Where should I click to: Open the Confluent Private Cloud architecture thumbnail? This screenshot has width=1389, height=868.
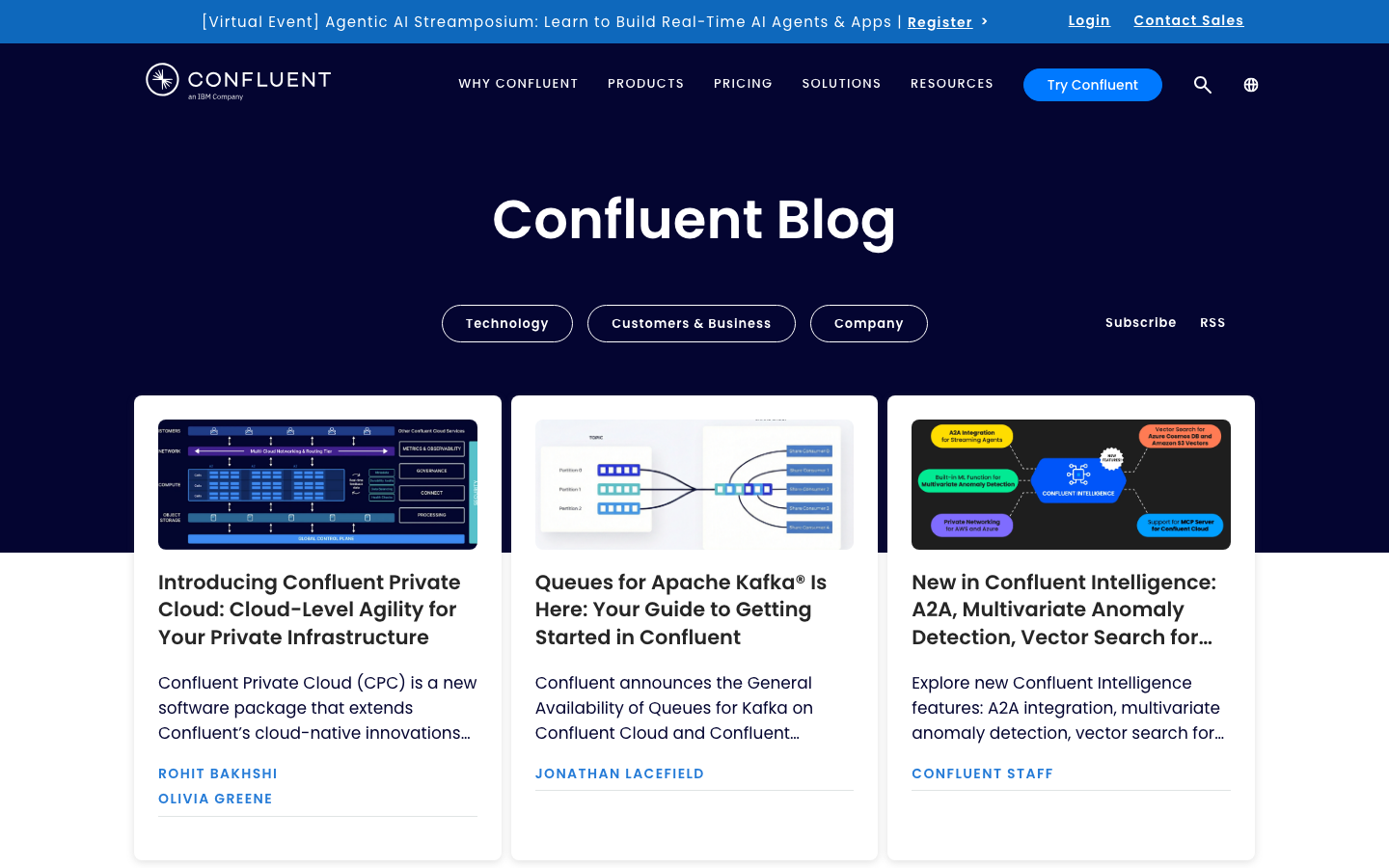tap(317, 484)
